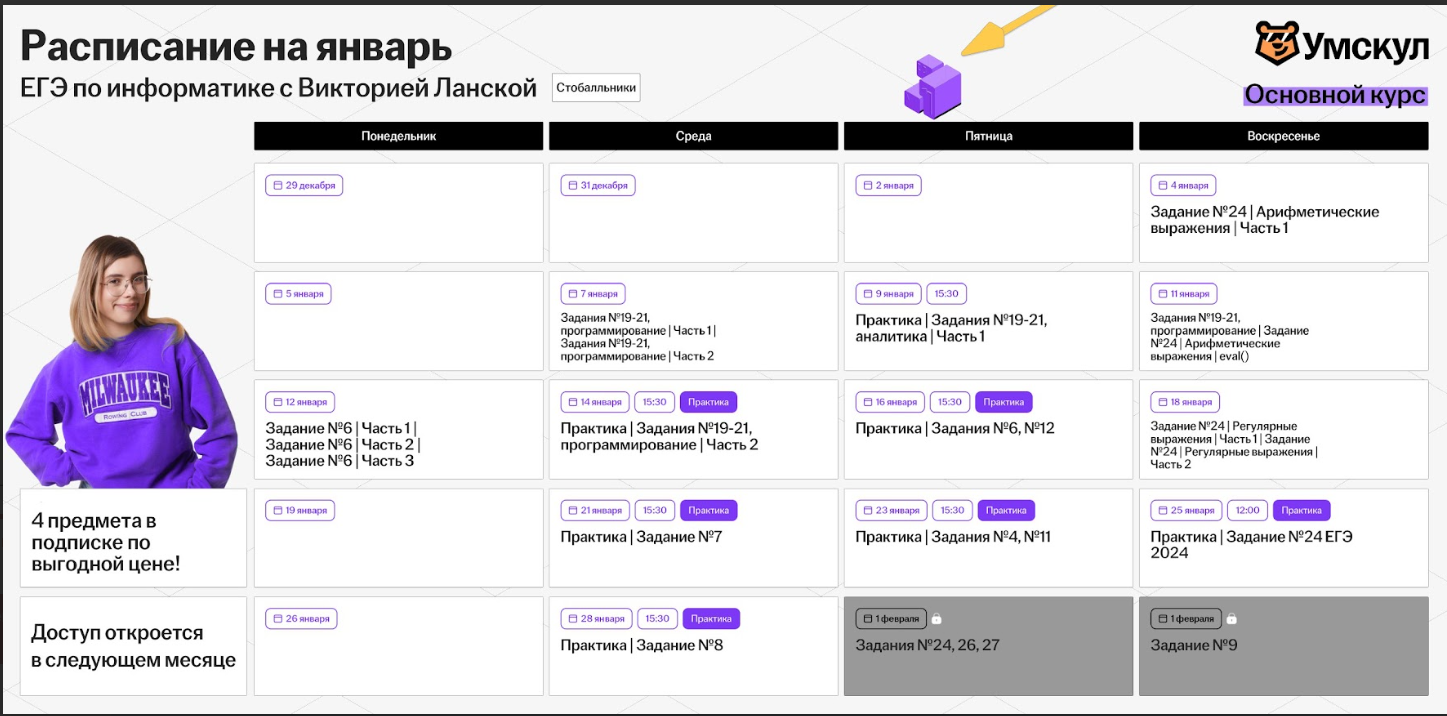Click the Основной курс label

pos(1335,95)
